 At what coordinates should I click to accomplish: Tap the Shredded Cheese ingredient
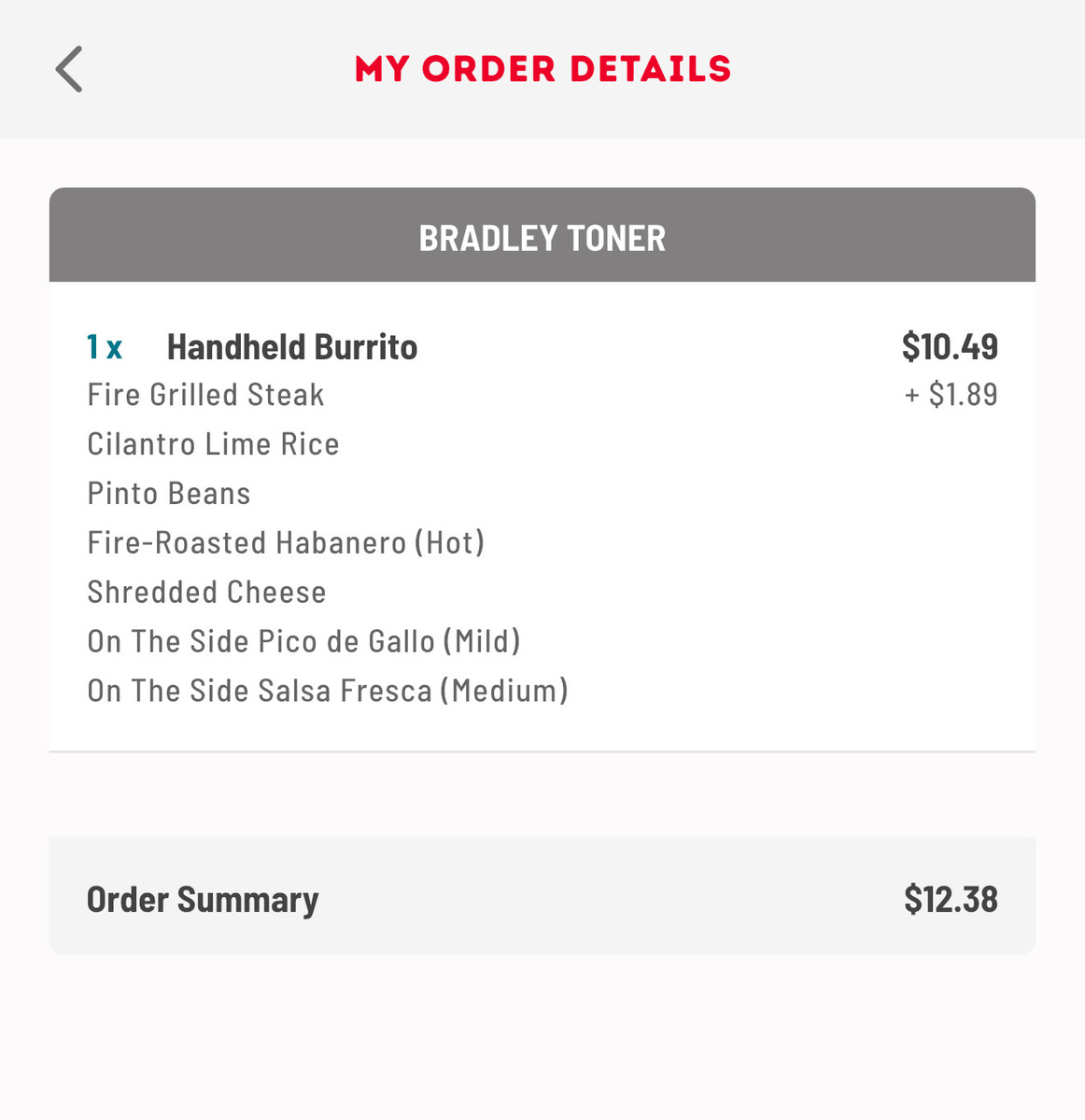206,593
